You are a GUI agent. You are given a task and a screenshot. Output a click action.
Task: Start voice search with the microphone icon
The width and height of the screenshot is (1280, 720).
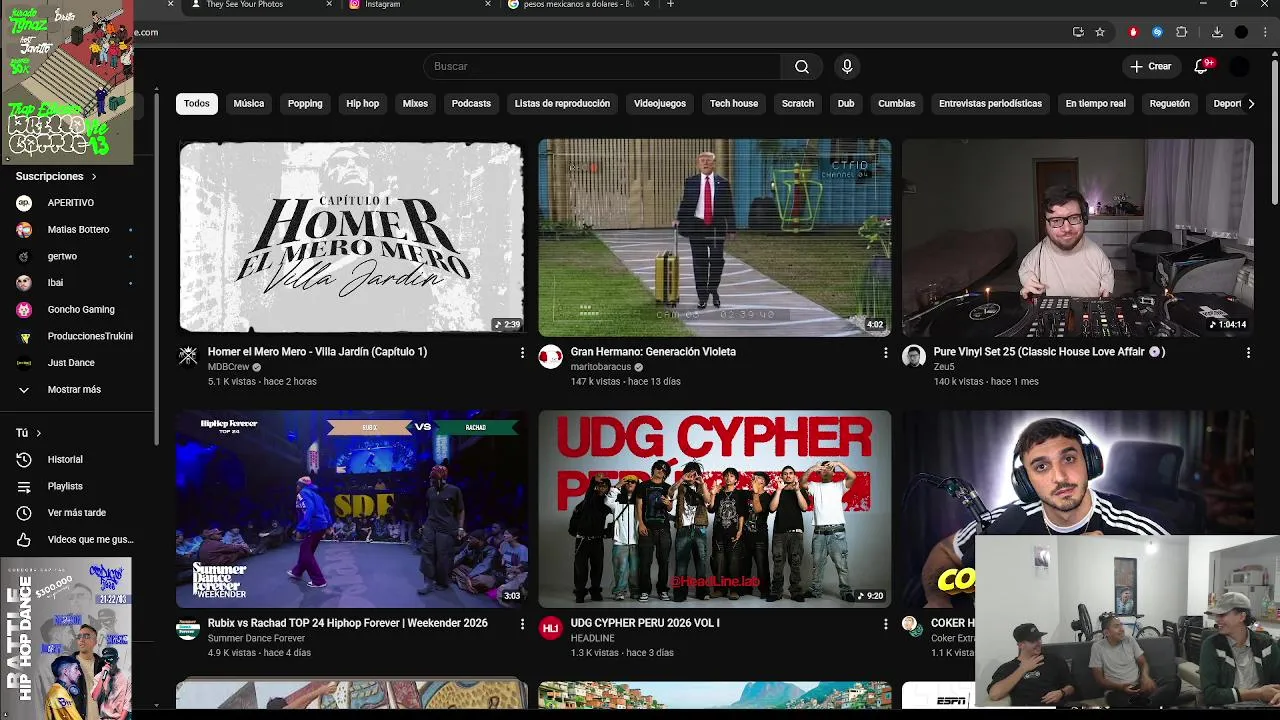[x=847, y=66]
